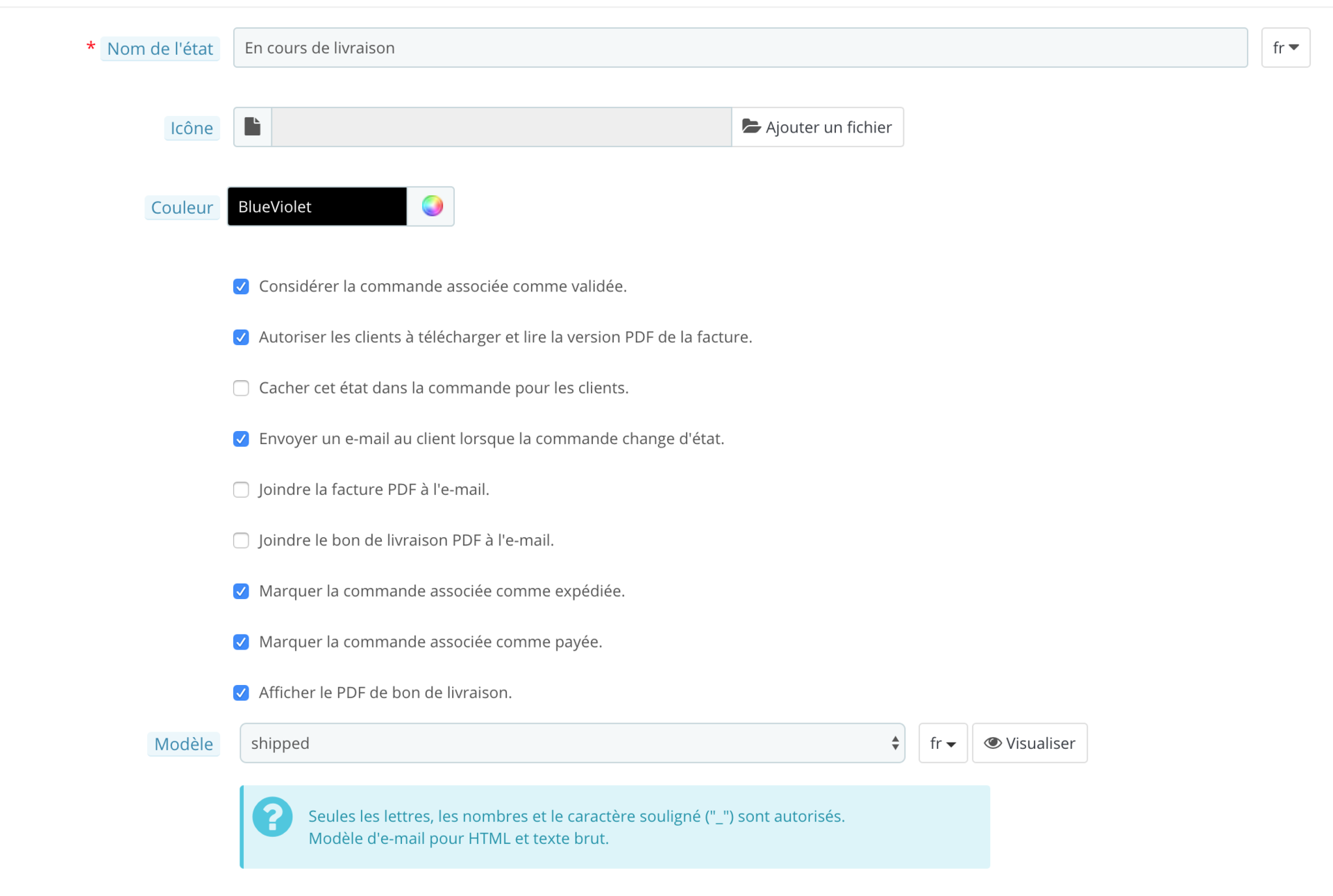Toggle Afficher le PDF de bon de livraison
1333x896 pixels.
tap(241, 693)
